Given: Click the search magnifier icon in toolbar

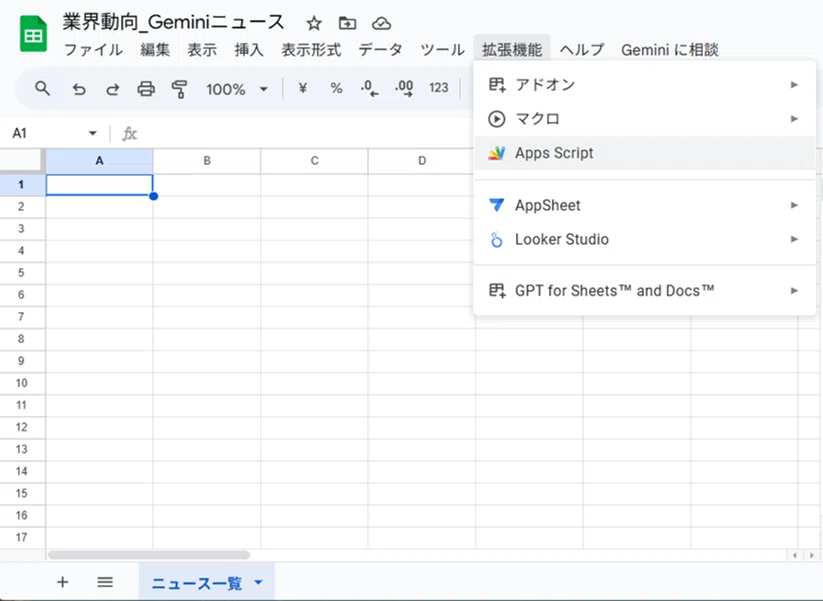Looking at the screenshot, I should coord(43,88).
